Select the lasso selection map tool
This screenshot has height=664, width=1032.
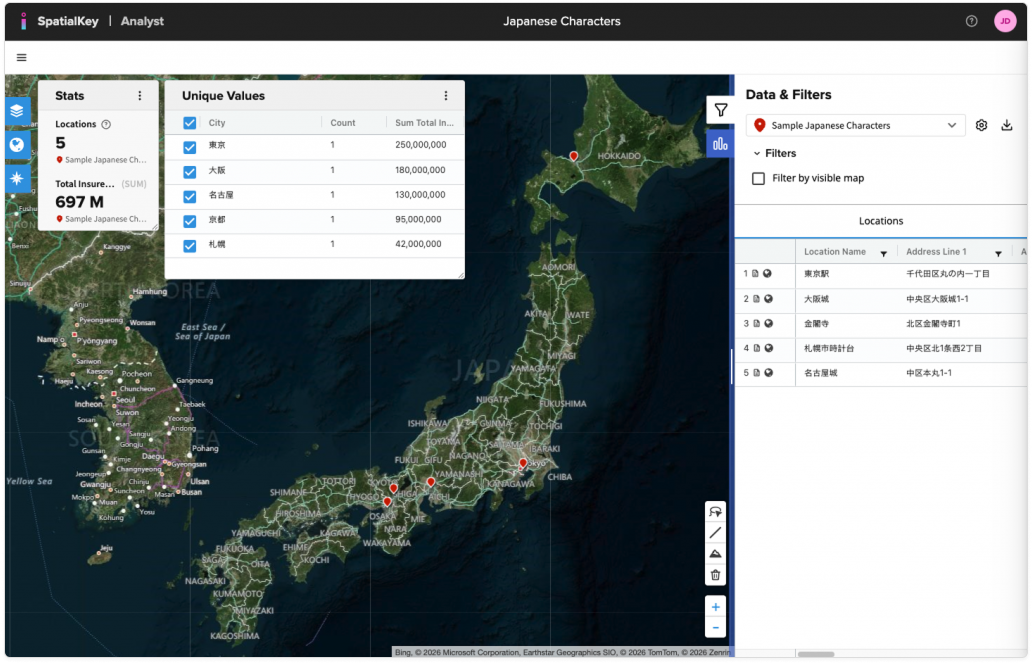[x=715, y=512]
